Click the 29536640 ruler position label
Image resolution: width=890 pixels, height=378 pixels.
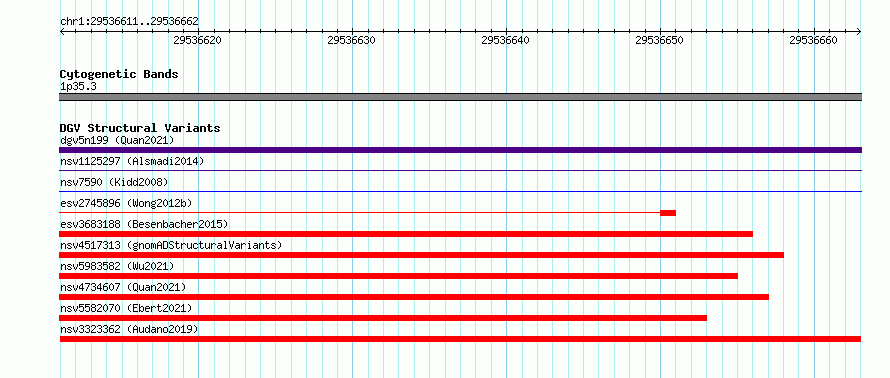(x=506, y=40)
